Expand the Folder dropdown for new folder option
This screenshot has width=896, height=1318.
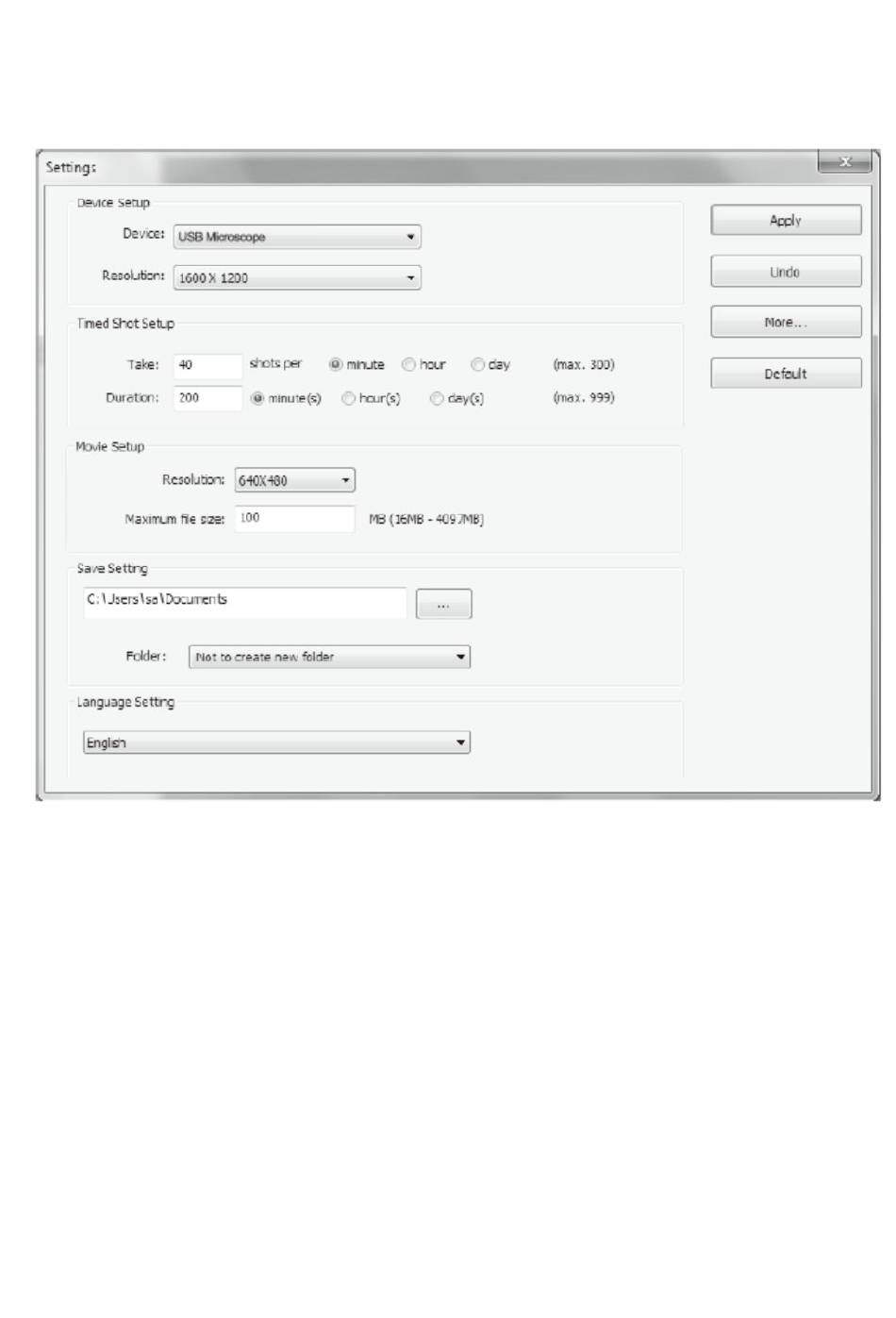(x=330, y=657)
